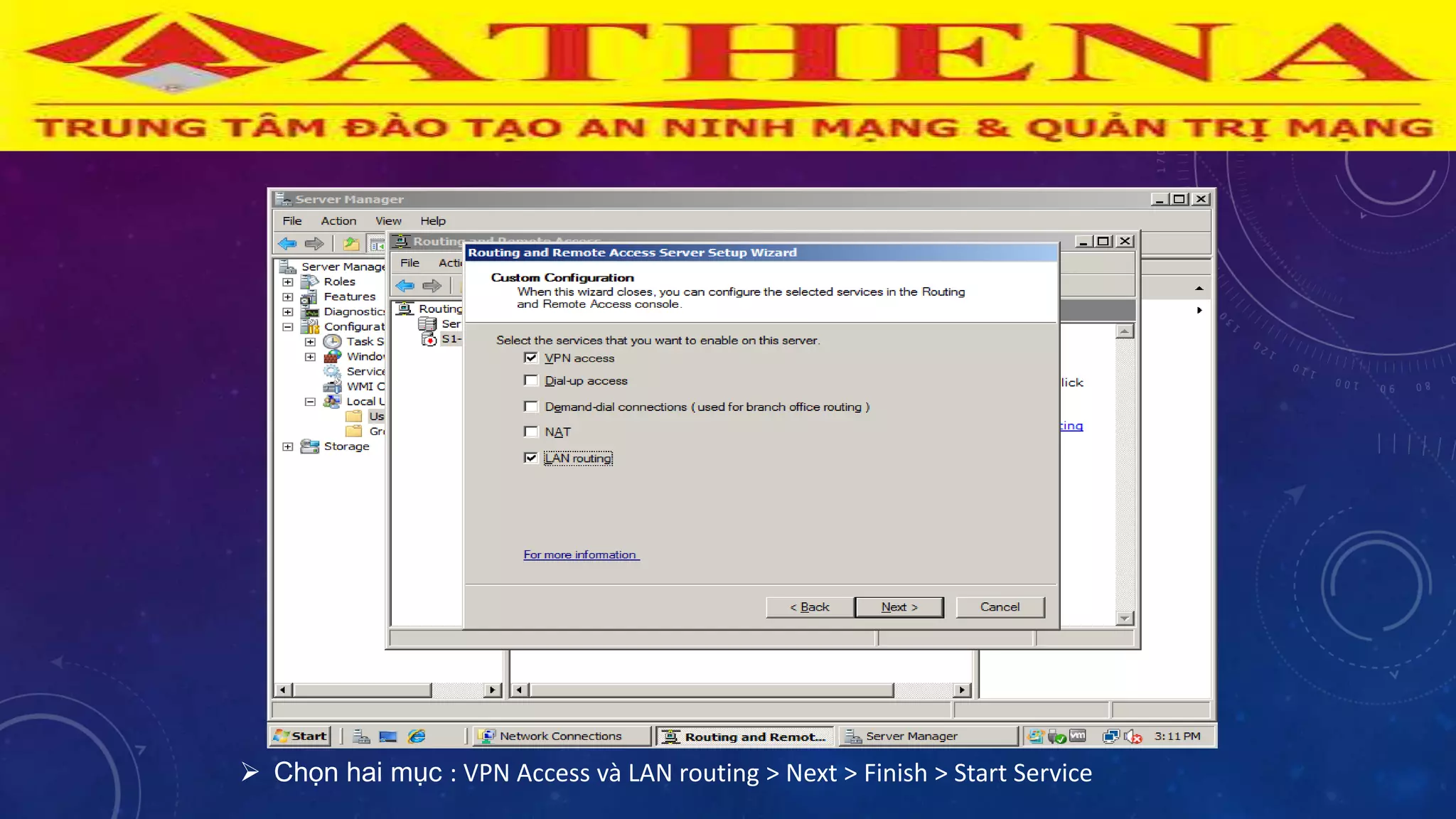1456x819 pixels.
Task: Click middle pane horizontal scrollbar right arrow
Action: pos(962,690)
